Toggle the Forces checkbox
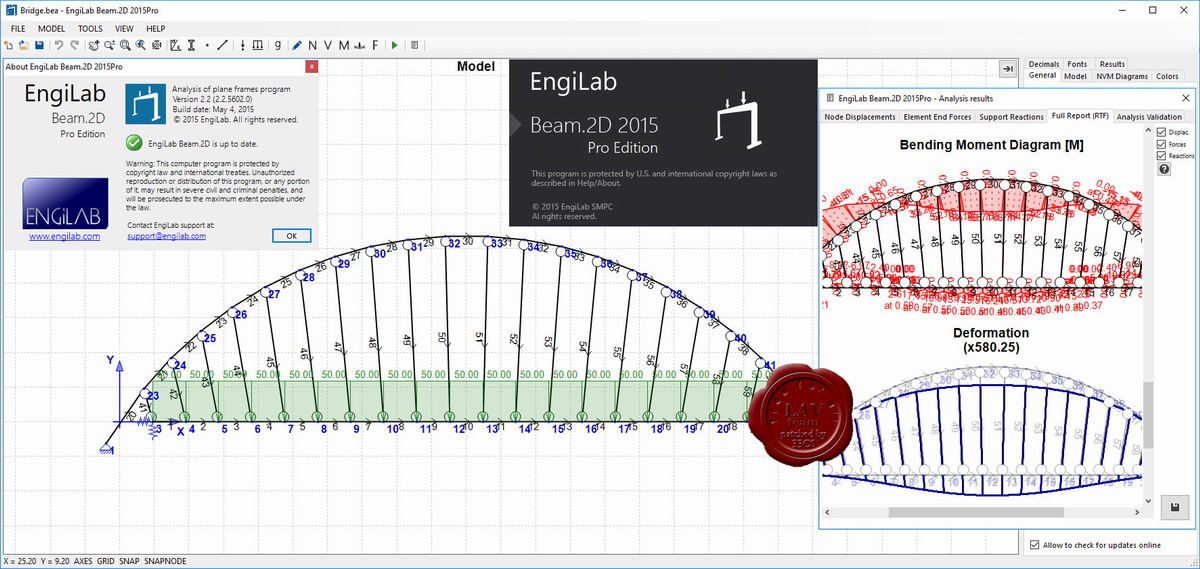Screen dimensions: 1200x569 tap(1161, 144)
